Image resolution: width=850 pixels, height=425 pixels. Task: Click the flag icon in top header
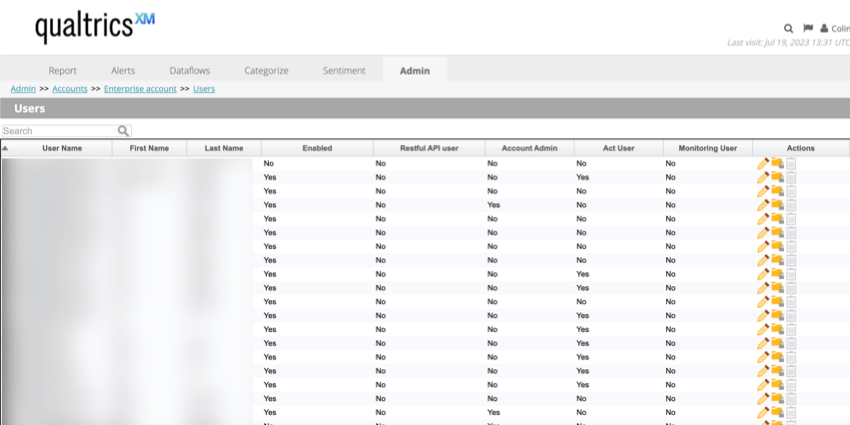click(807, 29)
